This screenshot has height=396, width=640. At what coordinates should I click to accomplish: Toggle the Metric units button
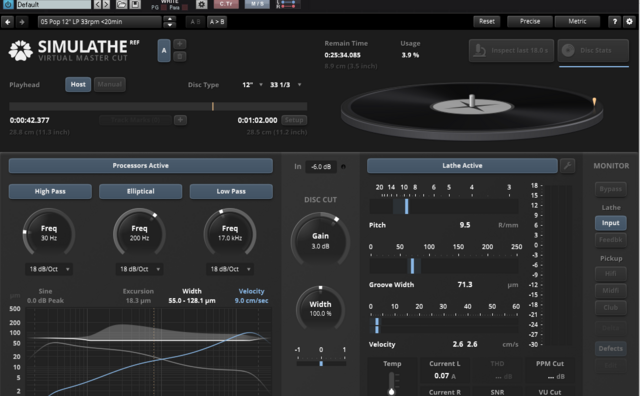coord(577,21)
